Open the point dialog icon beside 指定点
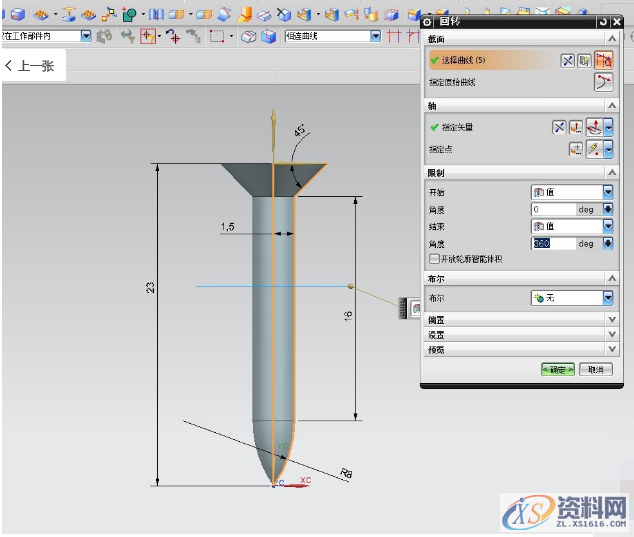Viewport: 634px width, 537px height. pos(575,149)
